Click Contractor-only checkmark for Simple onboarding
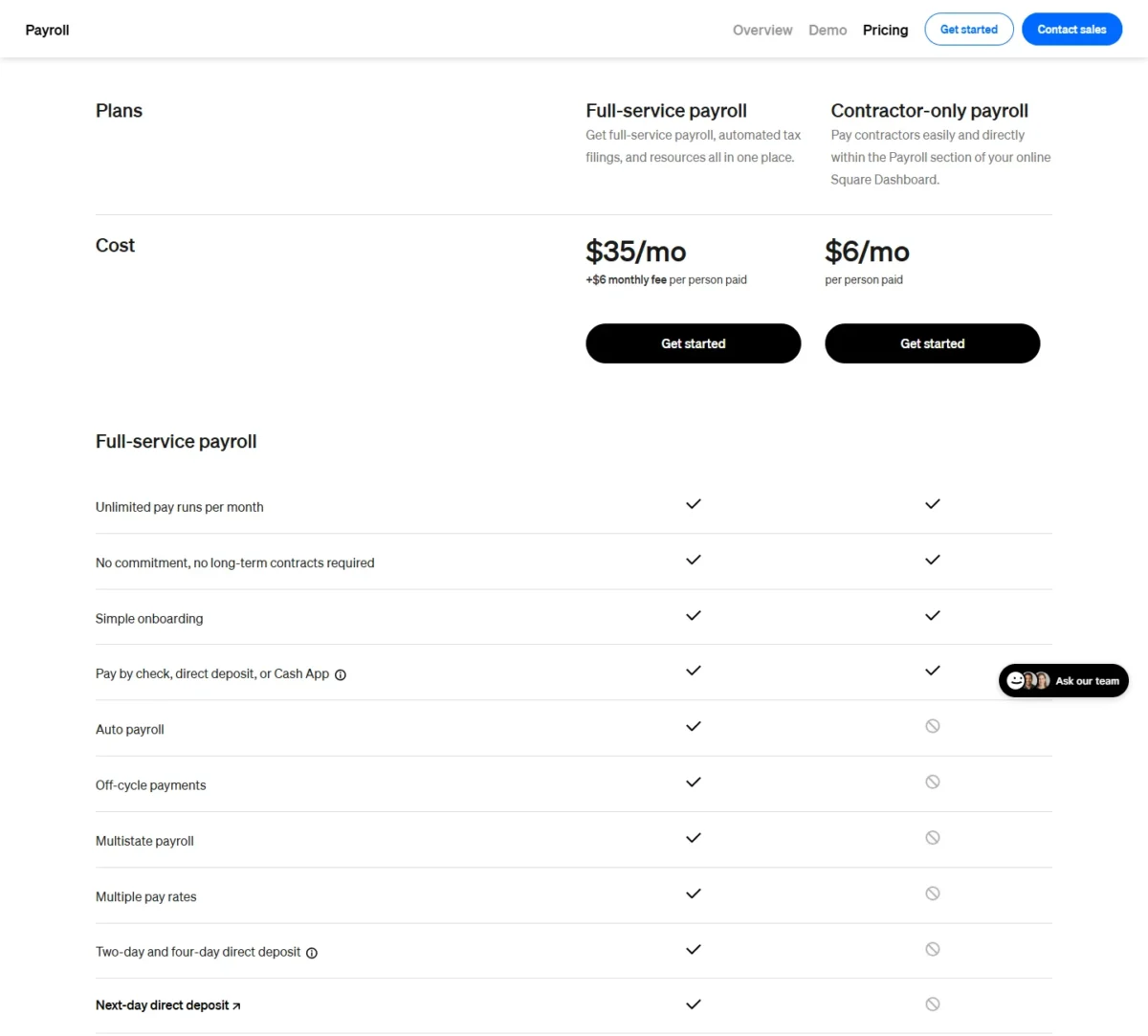Viewport: 1148px width, 1036px height. click(x=933, y=615)
